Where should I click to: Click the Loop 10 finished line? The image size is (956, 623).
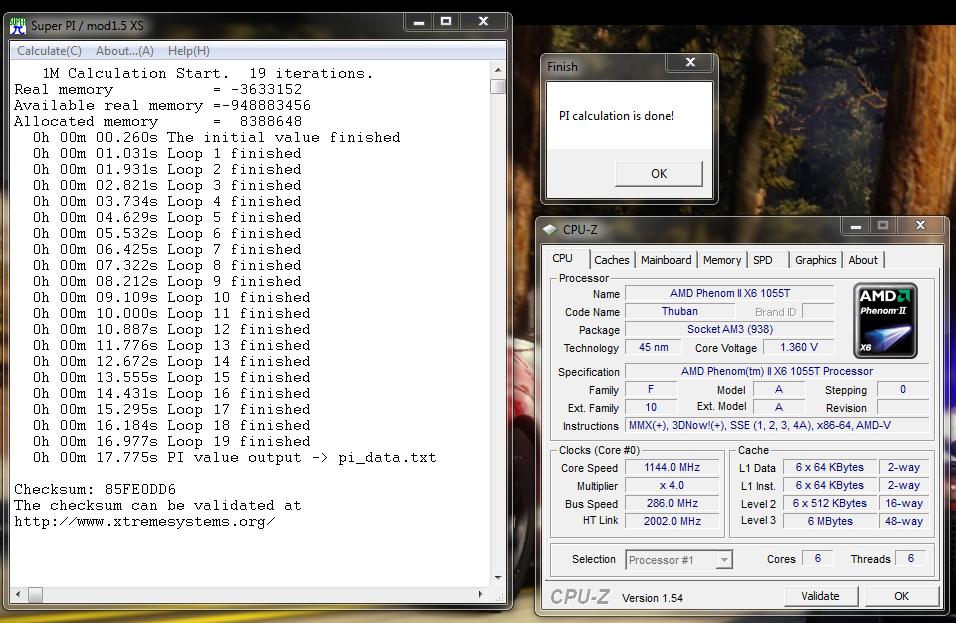point(172,297)
